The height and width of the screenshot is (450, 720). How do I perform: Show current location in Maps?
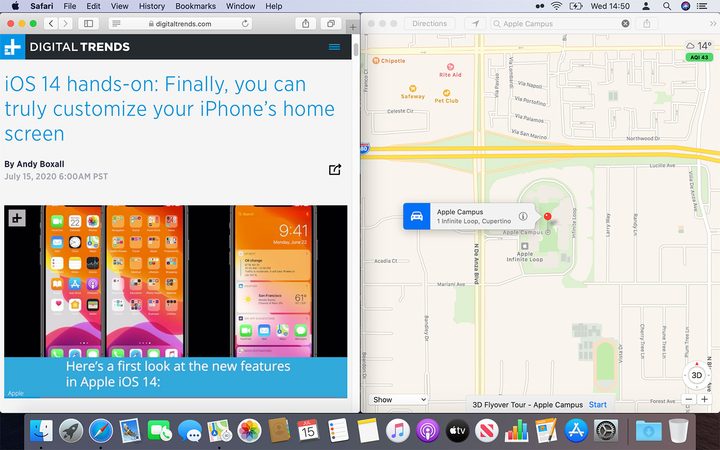tap(475, 23)
